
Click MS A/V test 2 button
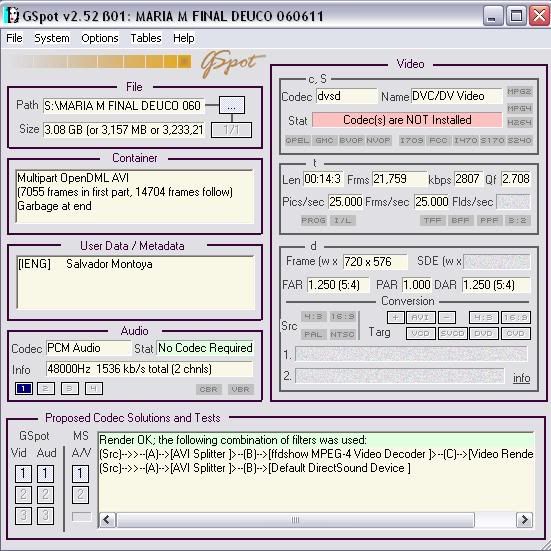80,495
